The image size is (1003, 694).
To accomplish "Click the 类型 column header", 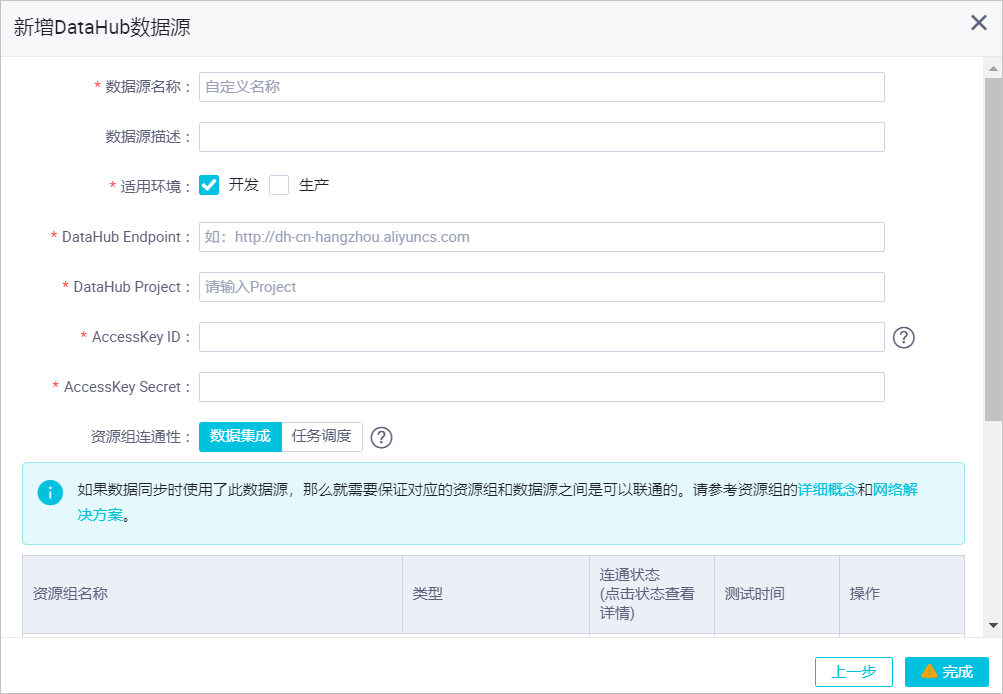I will tap(496, 594).
